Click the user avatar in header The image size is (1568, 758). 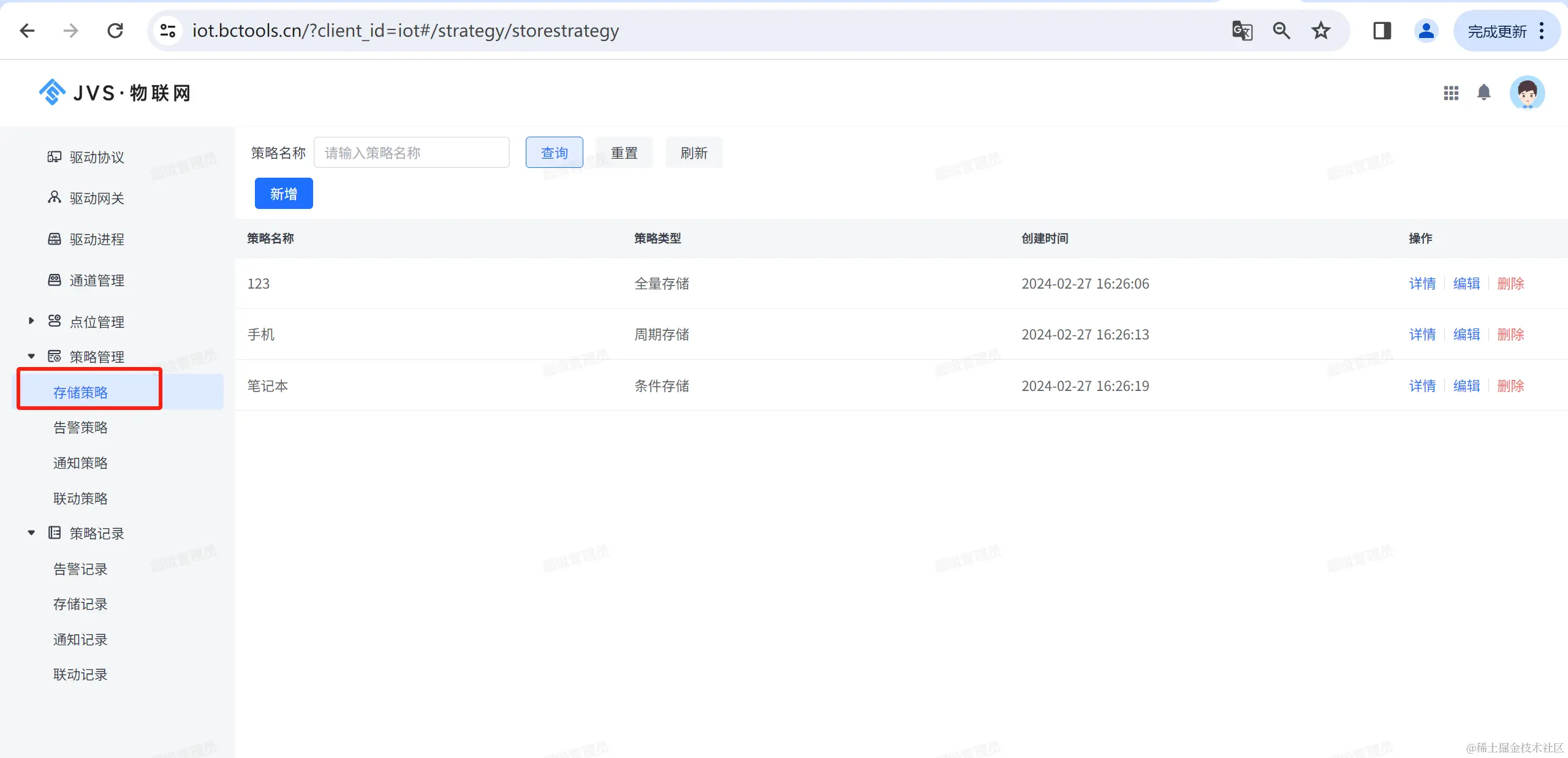pyautogui.click(x=1526, y=93)
